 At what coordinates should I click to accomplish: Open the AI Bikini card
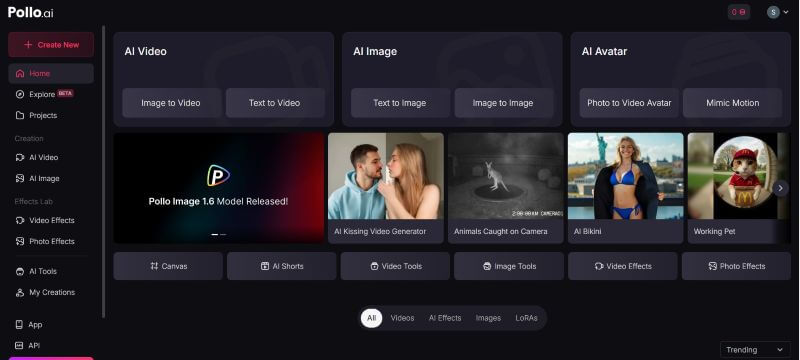[x=626, y=188]
